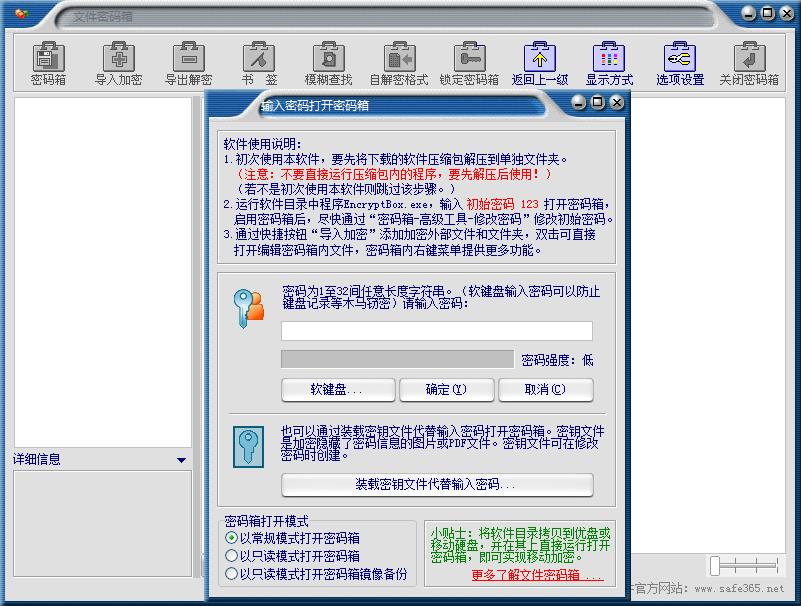Click the 关闭密码箱 close vault icon
Screen dimensions: 801x606
pos(750,62)
